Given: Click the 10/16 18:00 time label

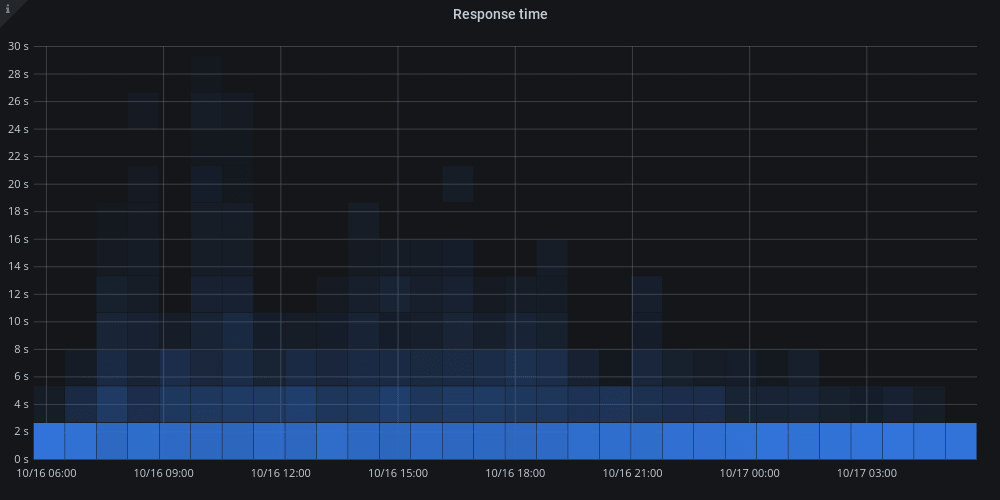Looking at the screenshot, I should point(515,473).
